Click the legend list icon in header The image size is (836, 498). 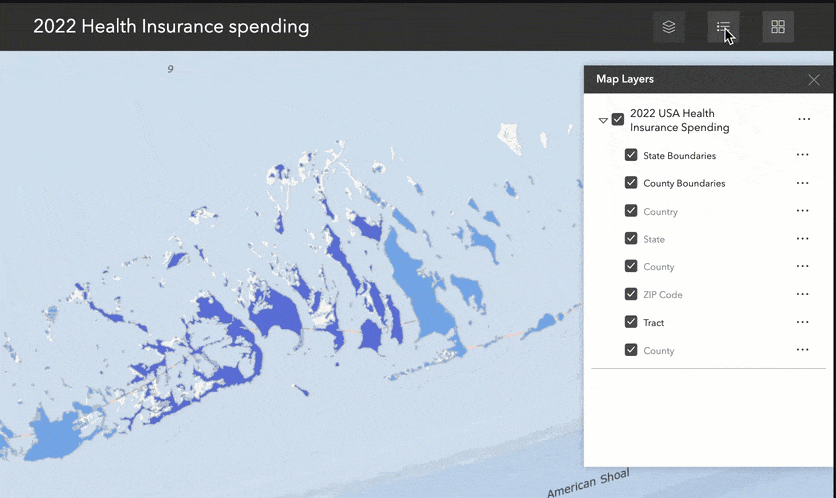[x=724, y=27]
